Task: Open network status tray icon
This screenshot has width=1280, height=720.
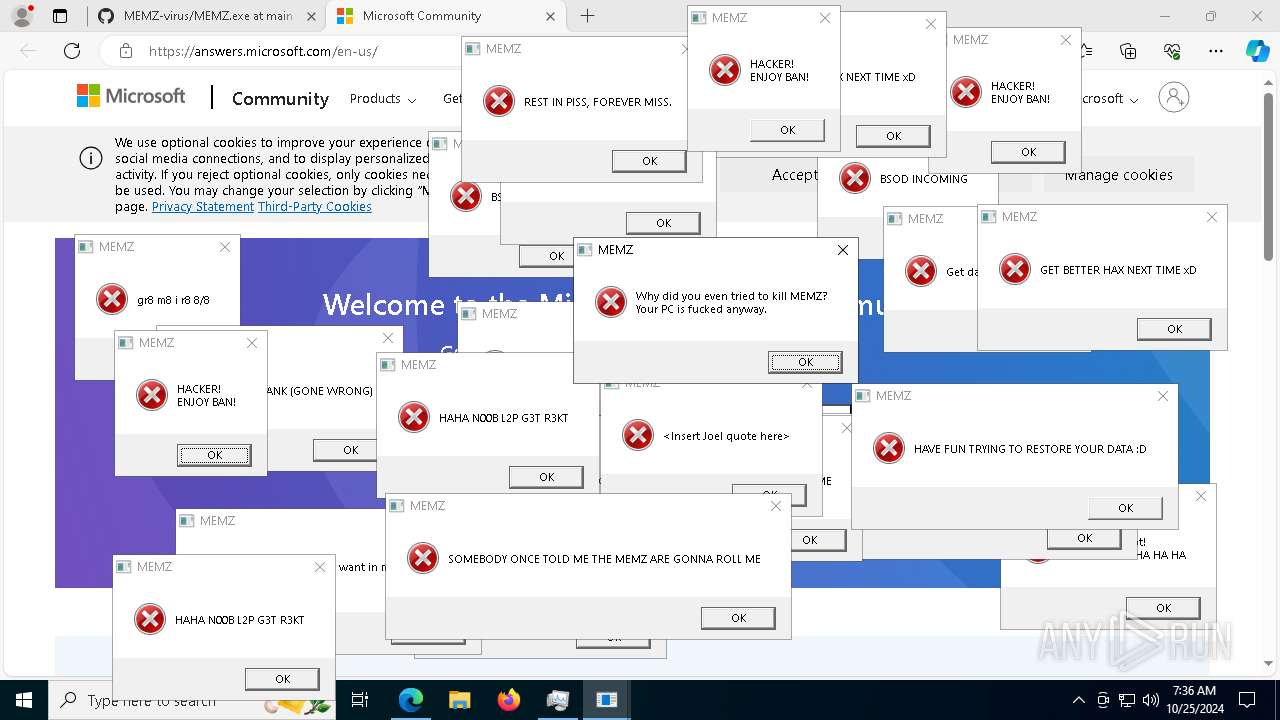Action: (1127, 700)
